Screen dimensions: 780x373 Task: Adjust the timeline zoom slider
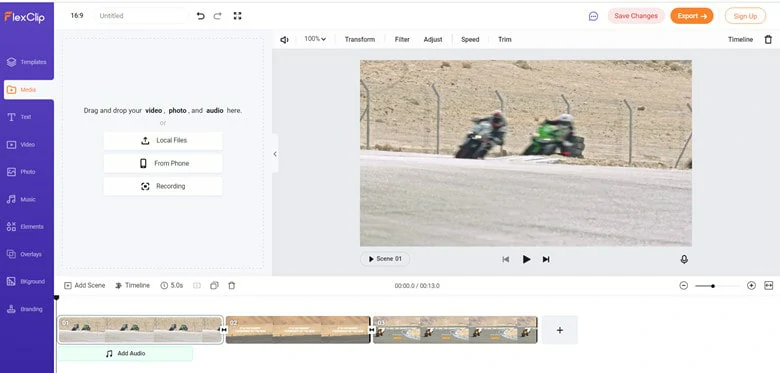click(713, 286)
